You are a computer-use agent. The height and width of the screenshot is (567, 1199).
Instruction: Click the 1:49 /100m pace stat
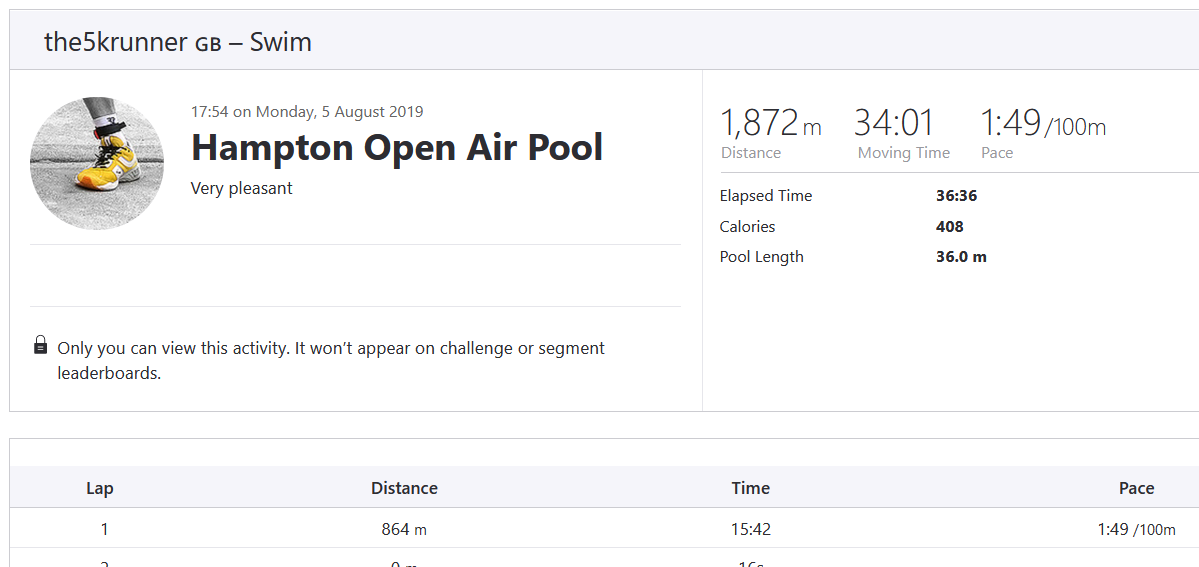tap(1042, 123)
